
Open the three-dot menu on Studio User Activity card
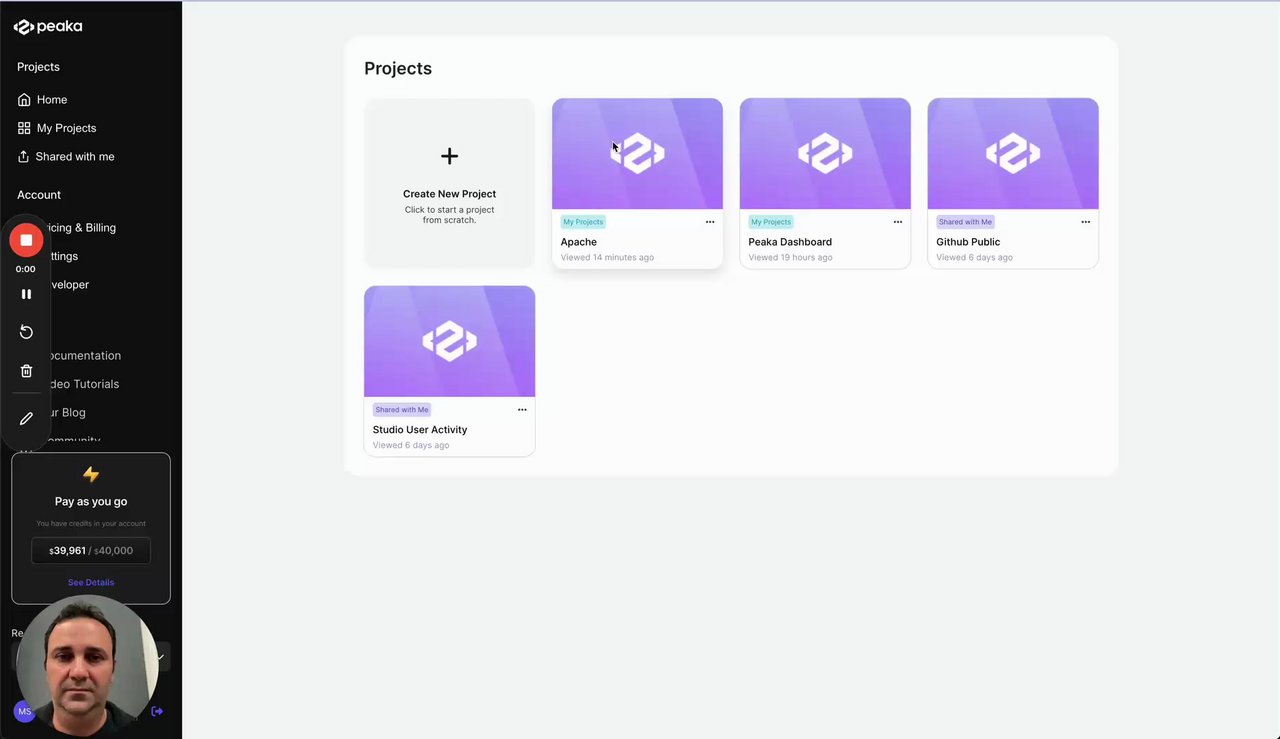pyautogui.click(x=522, y=410)
